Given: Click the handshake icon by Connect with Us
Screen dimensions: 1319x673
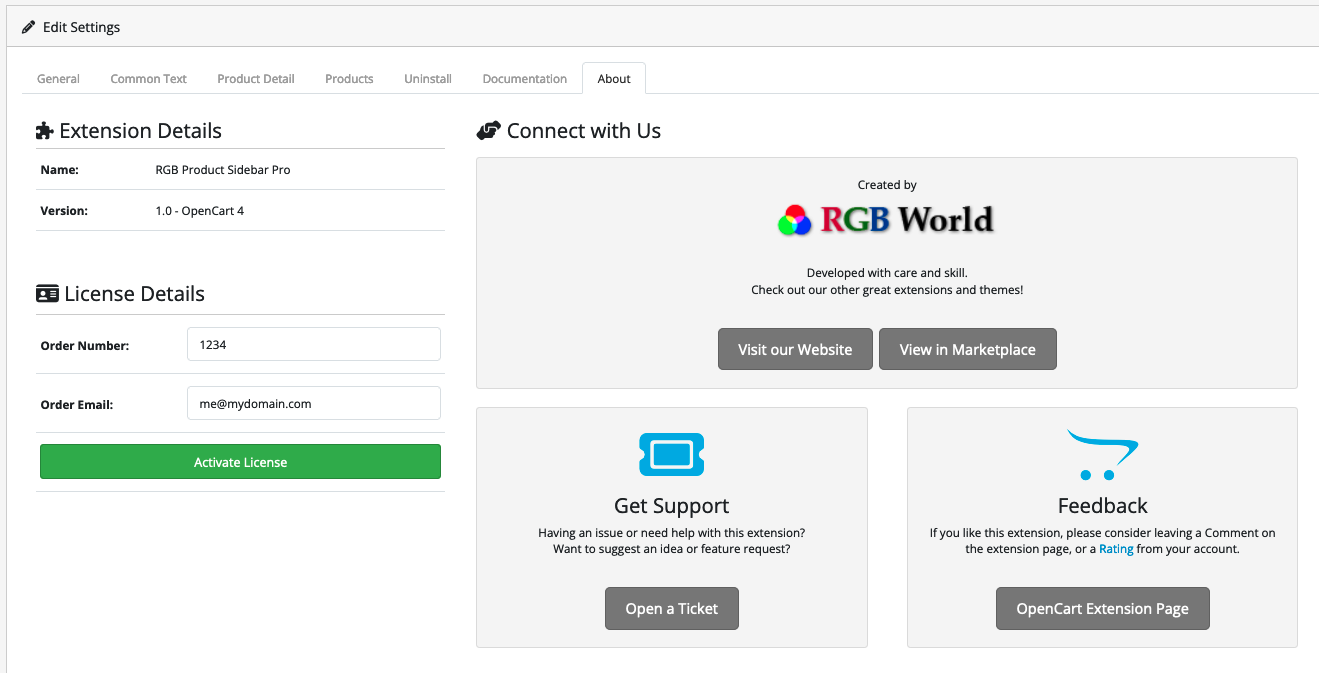Looking at the screenshot, I should pos(488,131).
